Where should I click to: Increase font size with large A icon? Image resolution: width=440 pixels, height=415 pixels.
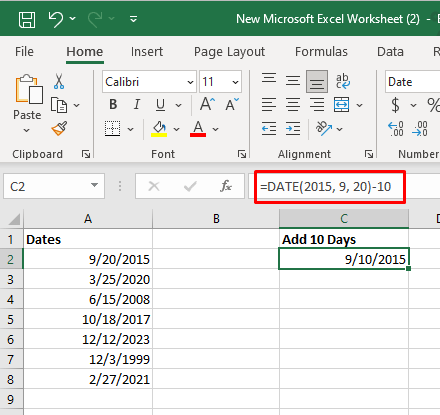click(x=207, y=104)
